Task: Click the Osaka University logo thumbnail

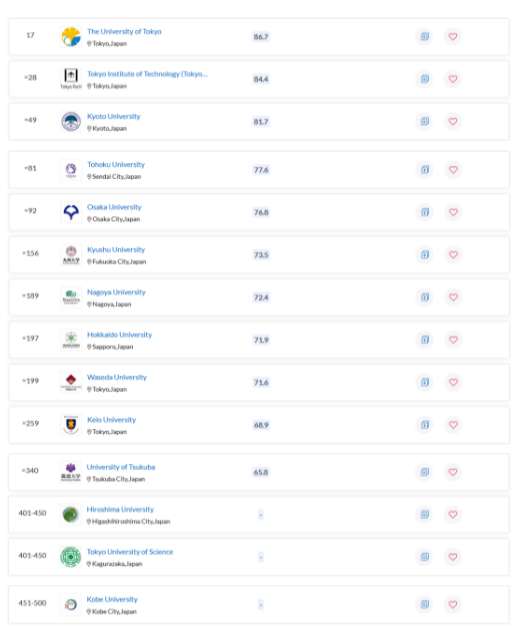Action: pyautogui.click(x=71, y=212)
